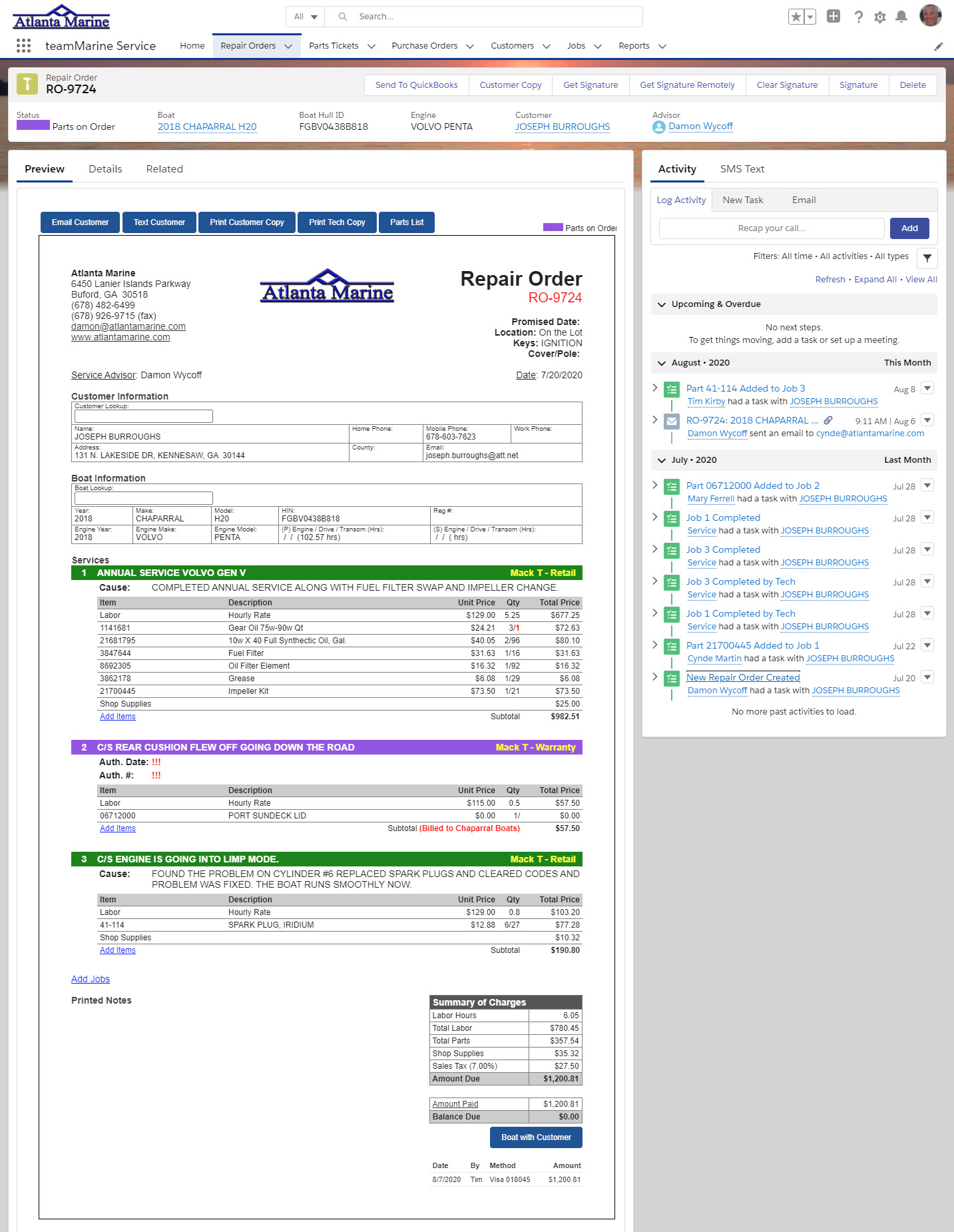Select the New Task tab
Screen dimensions: 954x1232
click(743, 200)
